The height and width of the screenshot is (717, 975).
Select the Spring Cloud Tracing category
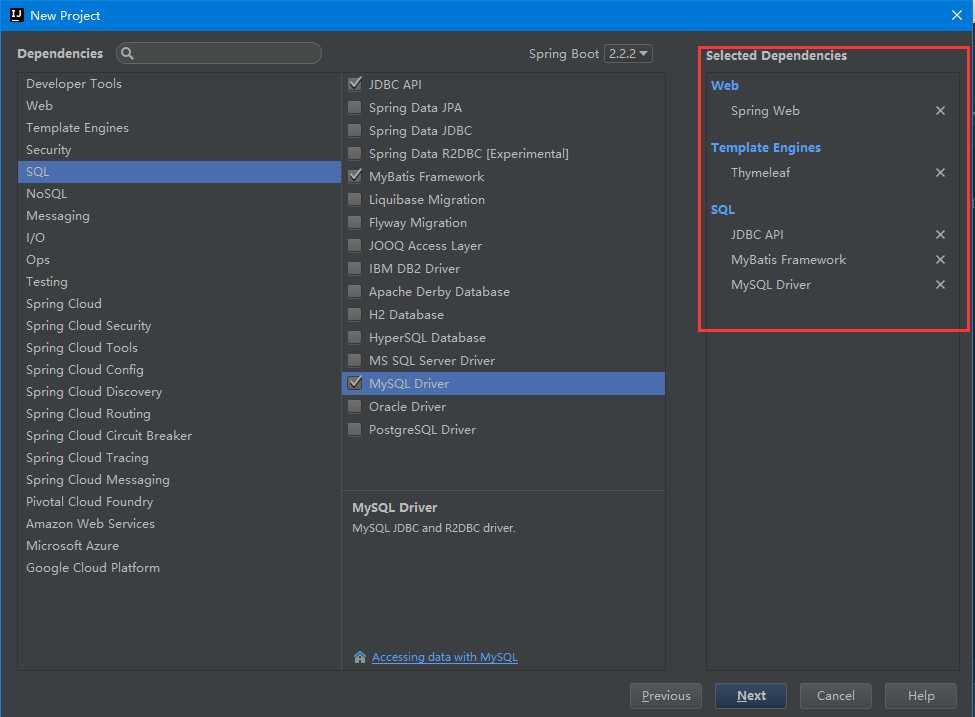pos(179,458)
